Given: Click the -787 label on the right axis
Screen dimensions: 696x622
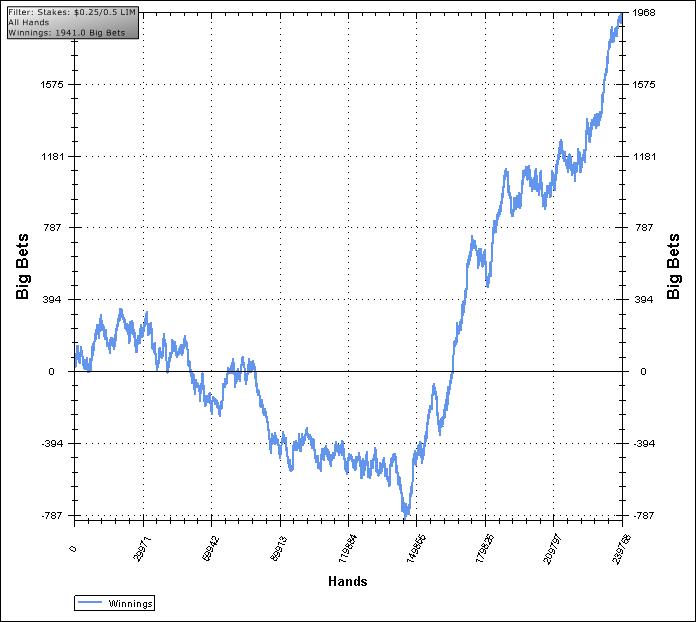Looking at the screenshot, I should [643, 515].
